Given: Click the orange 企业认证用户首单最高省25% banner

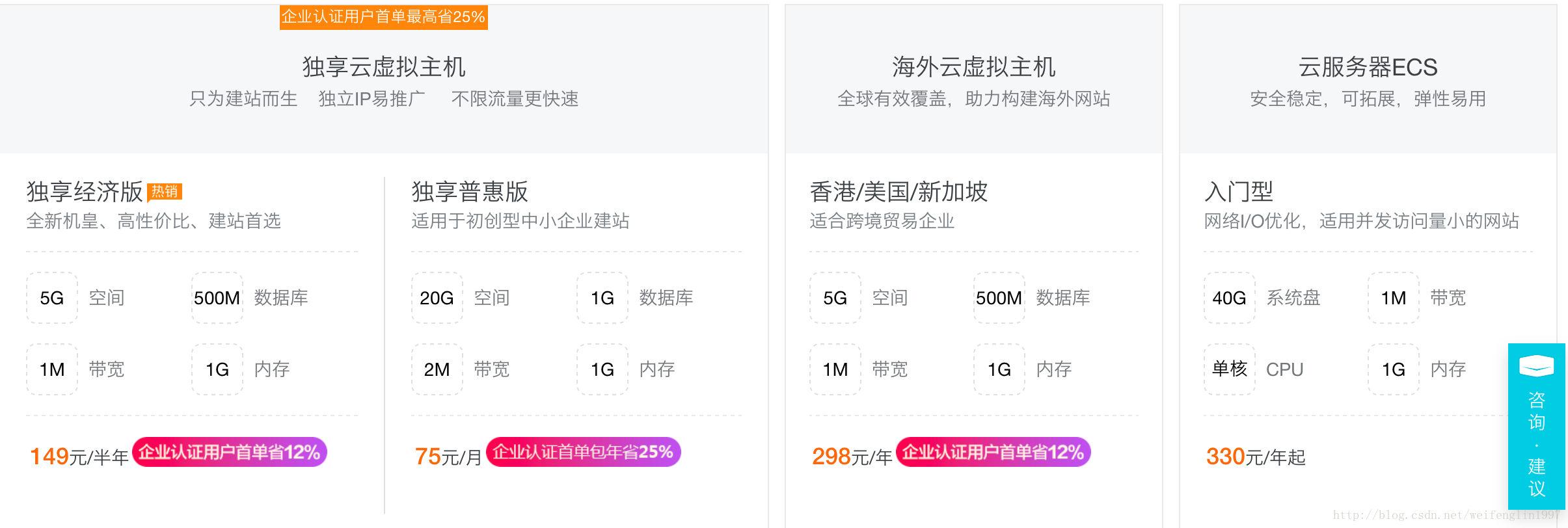Looking at the screenshot, I should pyautogui.click(x=384, y=17).
